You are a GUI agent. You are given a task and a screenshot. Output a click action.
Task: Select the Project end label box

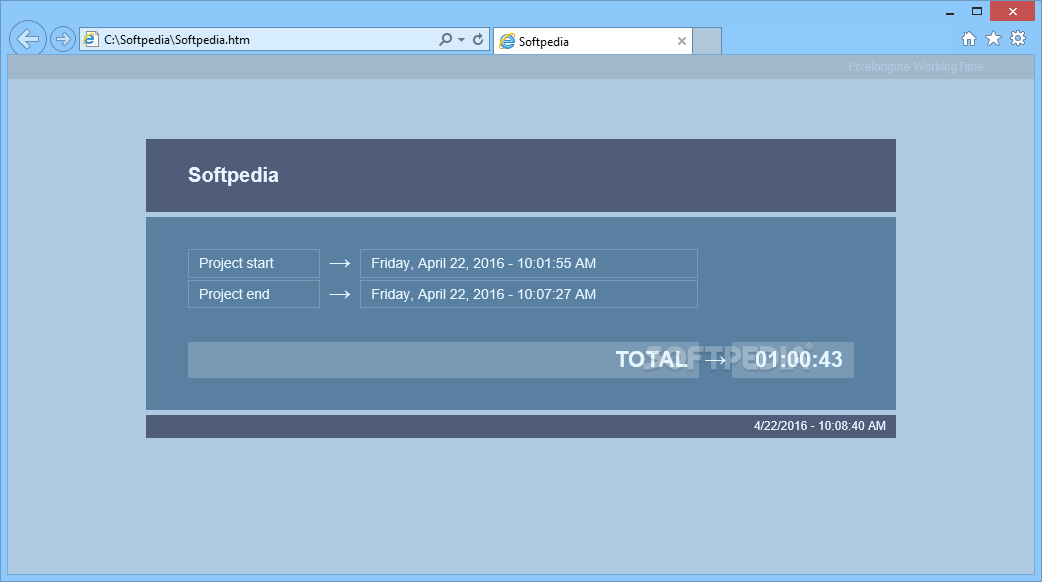(254, 294)
